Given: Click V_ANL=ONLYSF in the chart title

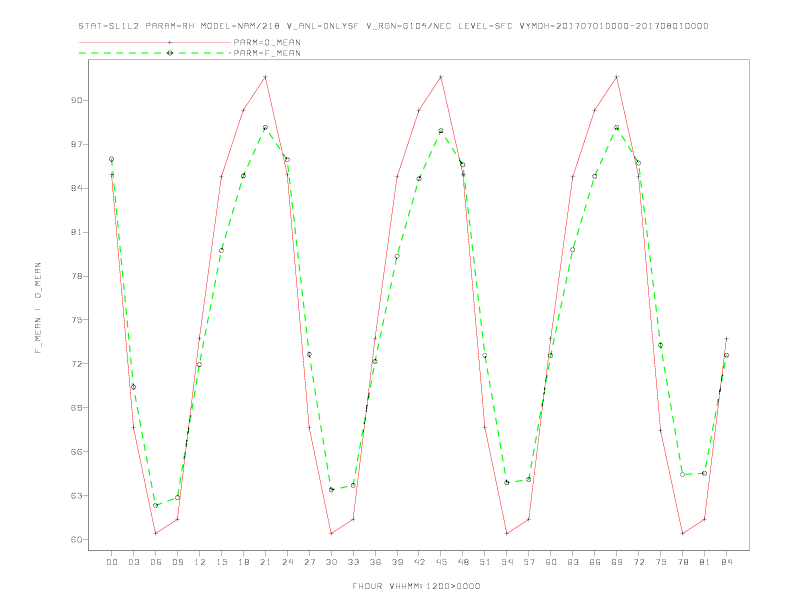Looking at the screenshot, I should point(322,26).
